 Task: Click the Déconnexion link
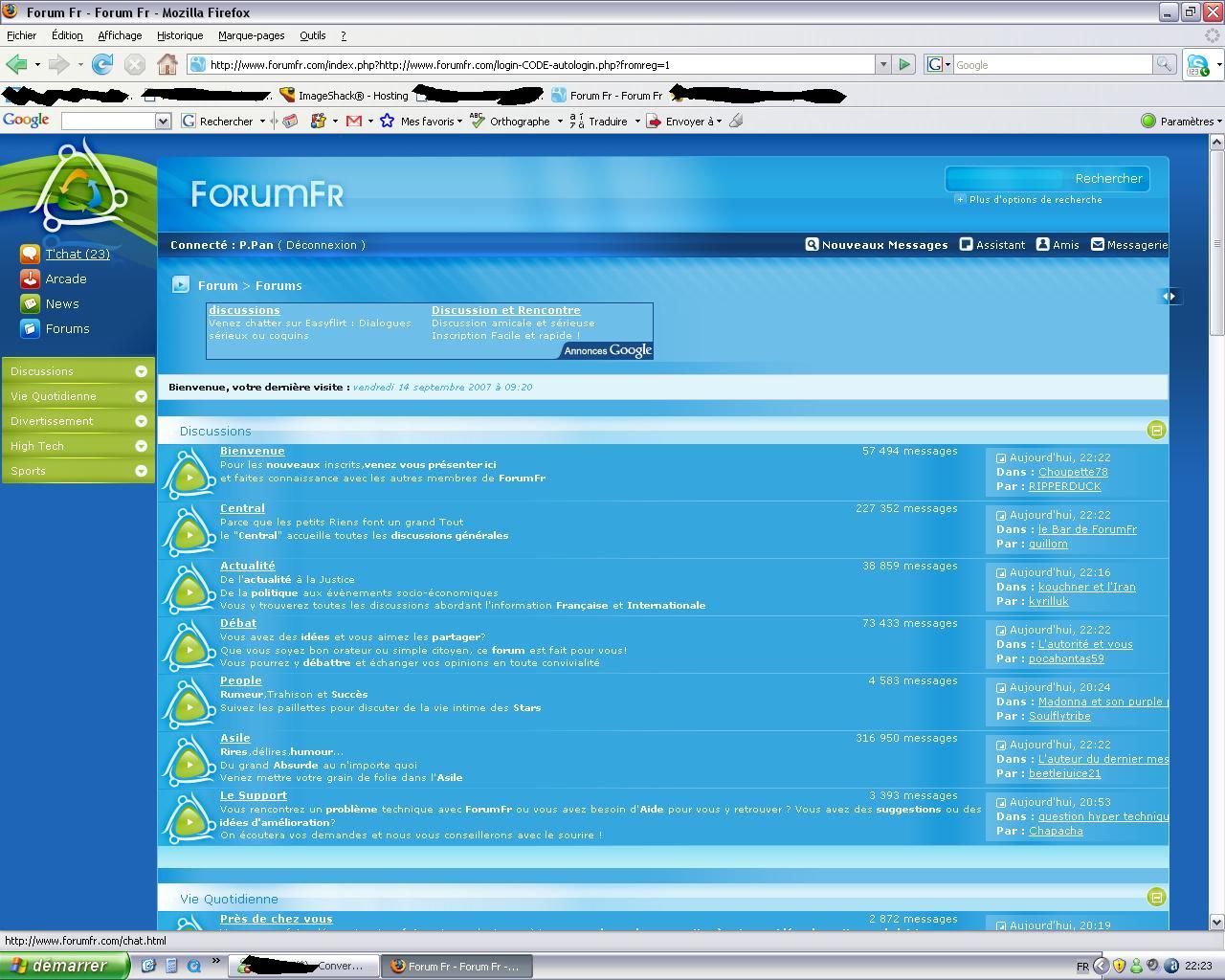click(321, 245)
